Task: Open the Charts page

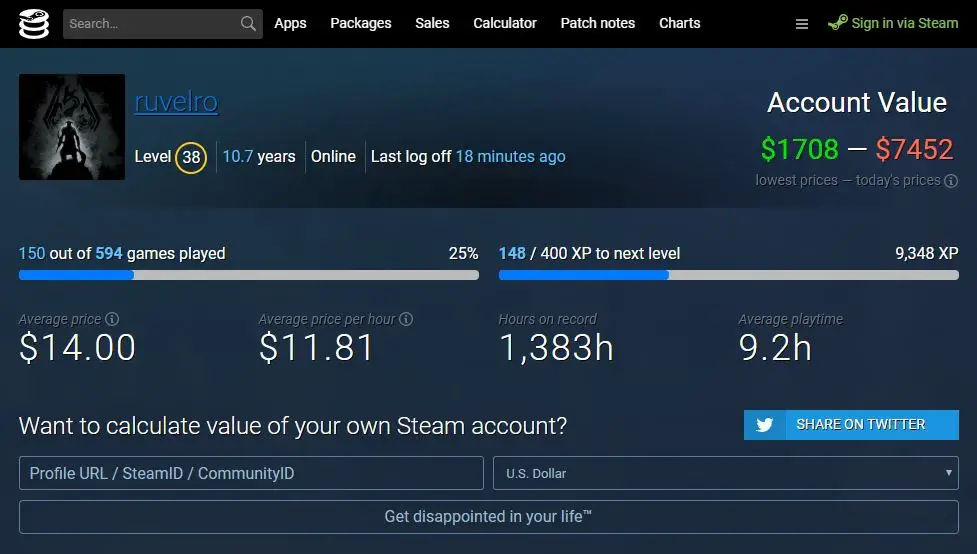Action: [x=680, y=23]
